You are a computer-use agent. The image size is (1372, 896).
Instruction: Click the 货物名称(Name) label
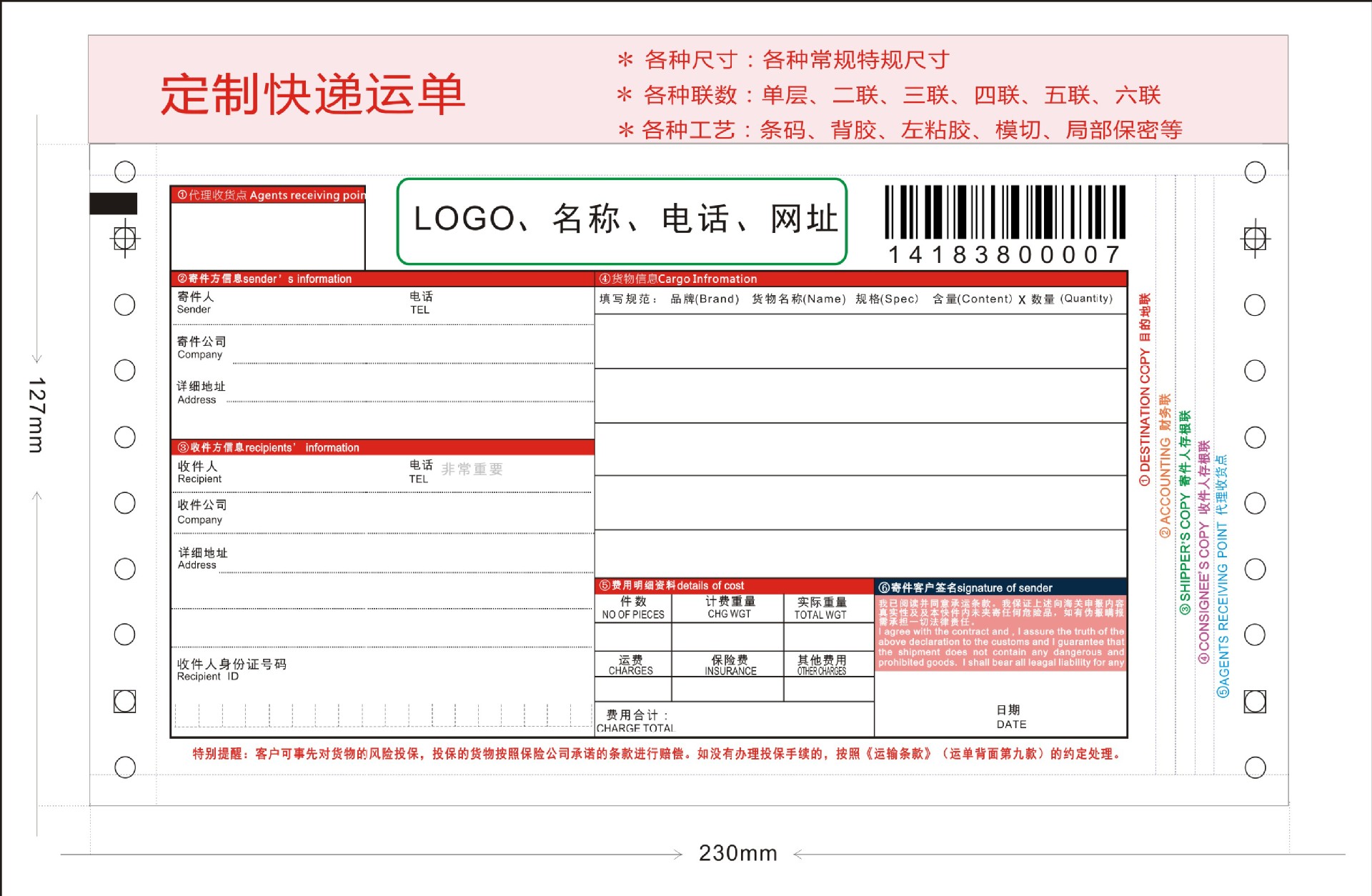798,299
